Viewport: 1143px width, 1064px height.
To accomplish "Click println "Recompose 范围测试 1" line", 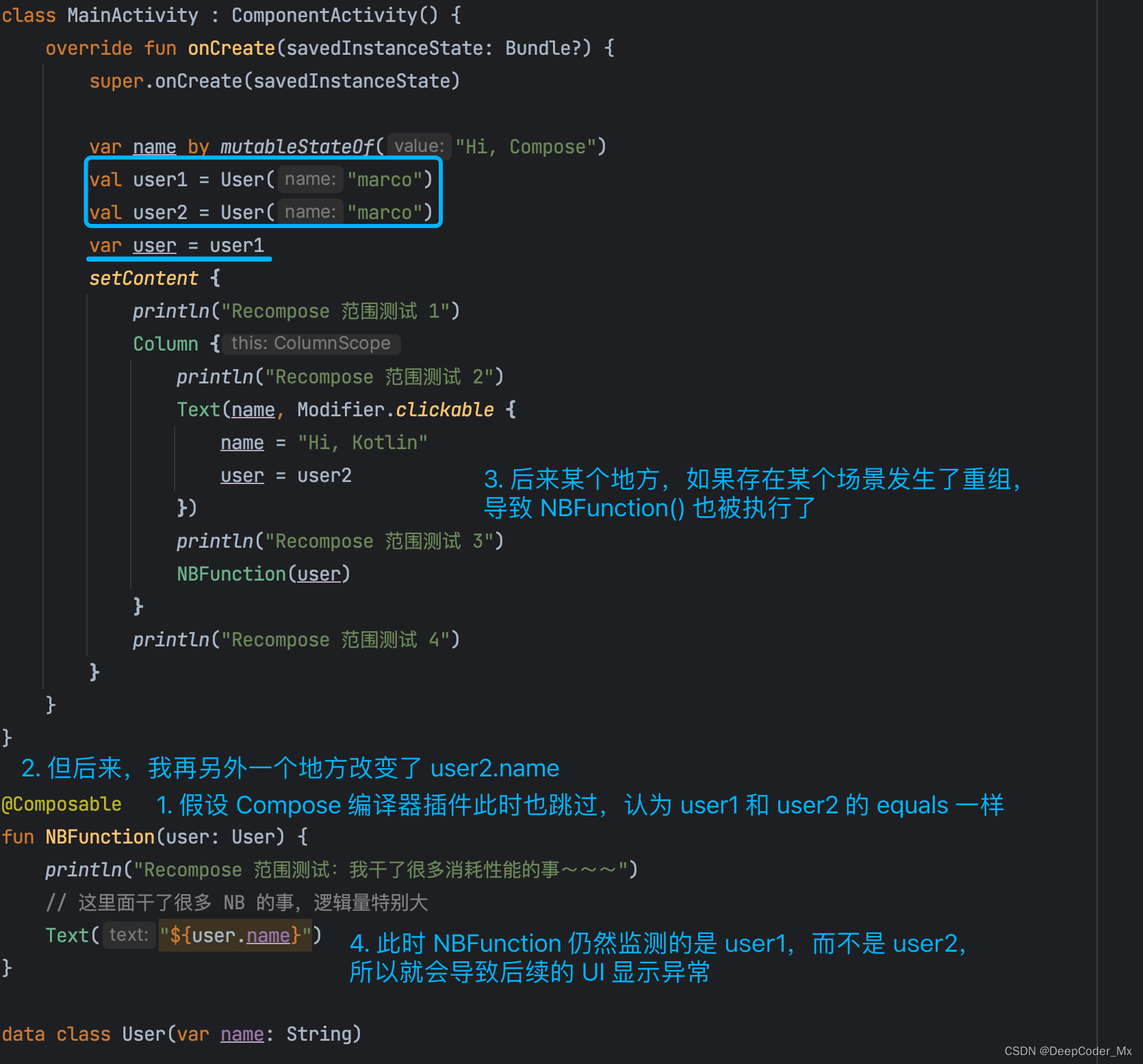I will pyautogui.click(x=296, y=311).
